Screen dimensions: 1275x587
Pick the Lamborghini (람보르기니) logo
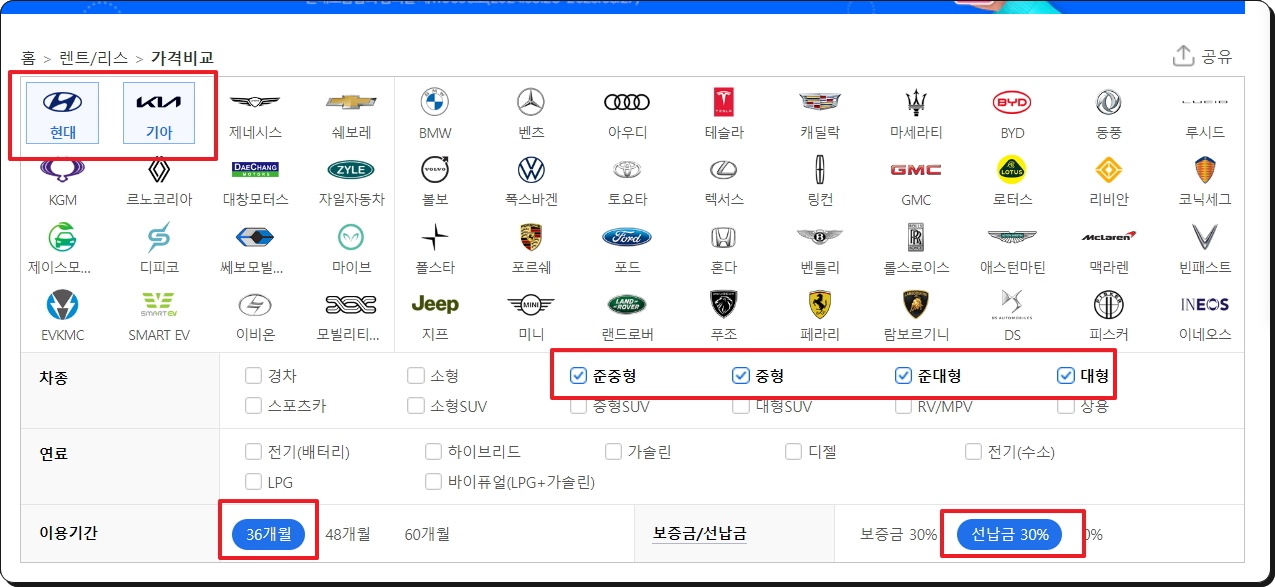[916, 304]
